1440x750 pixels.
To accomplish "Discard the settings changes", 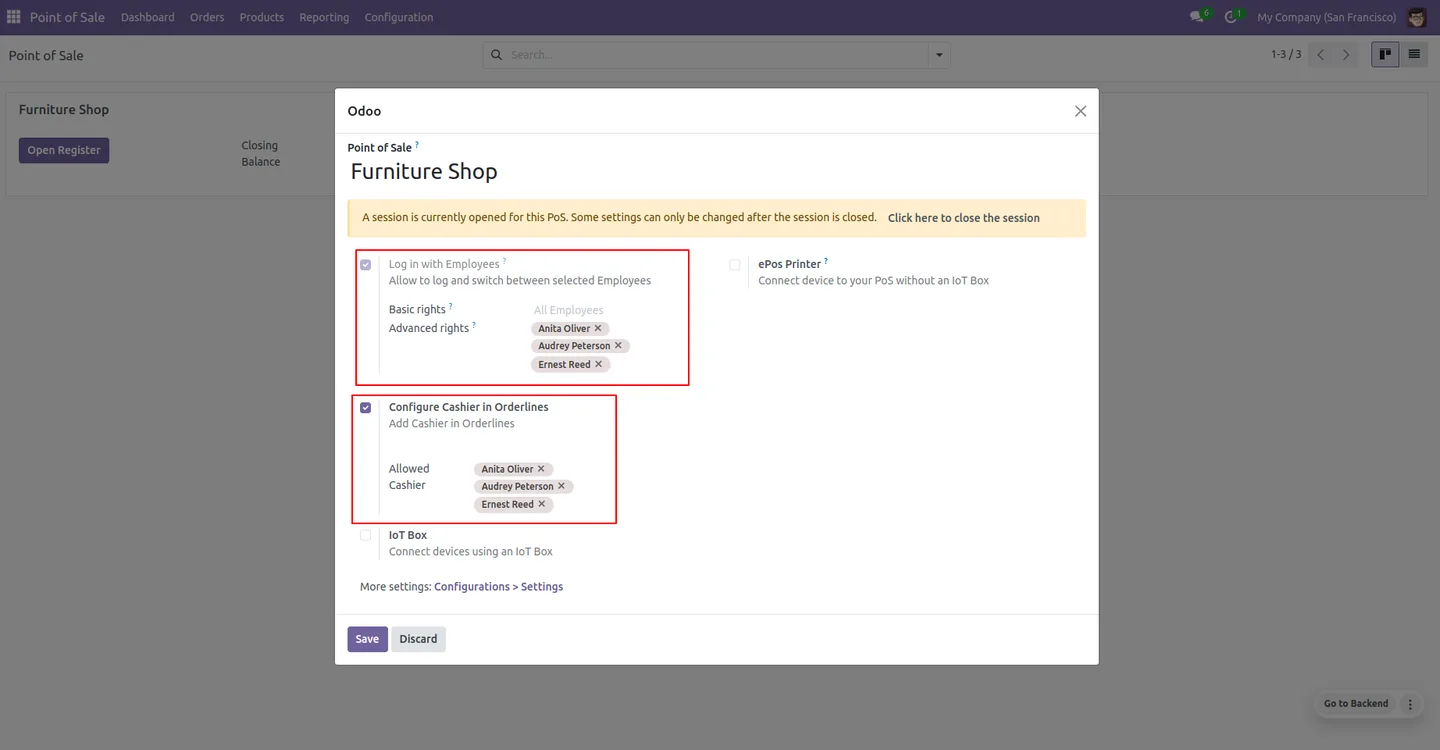I will pos(418,639).
